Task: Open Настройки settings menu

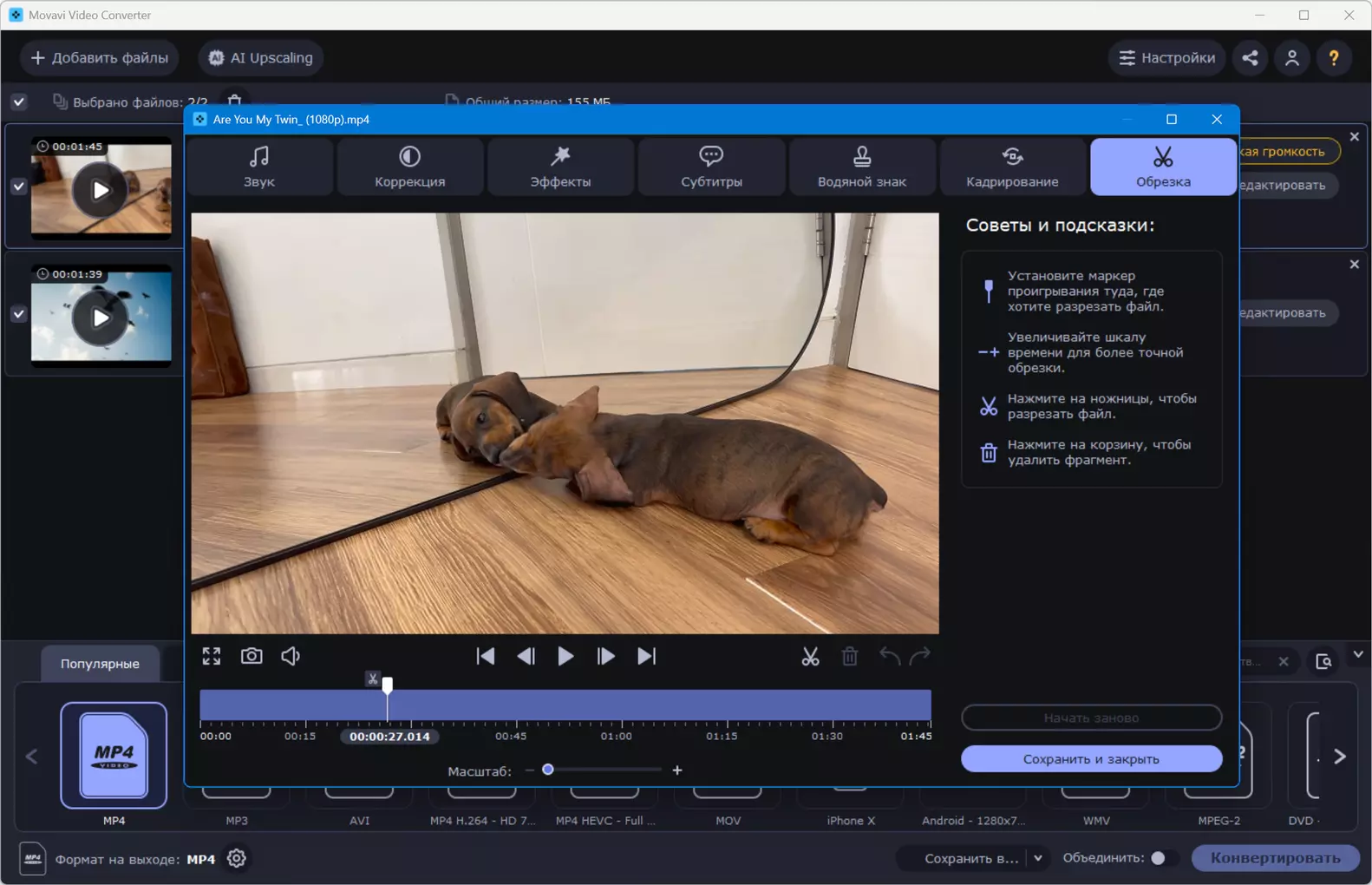Action: click(1167, 58)
